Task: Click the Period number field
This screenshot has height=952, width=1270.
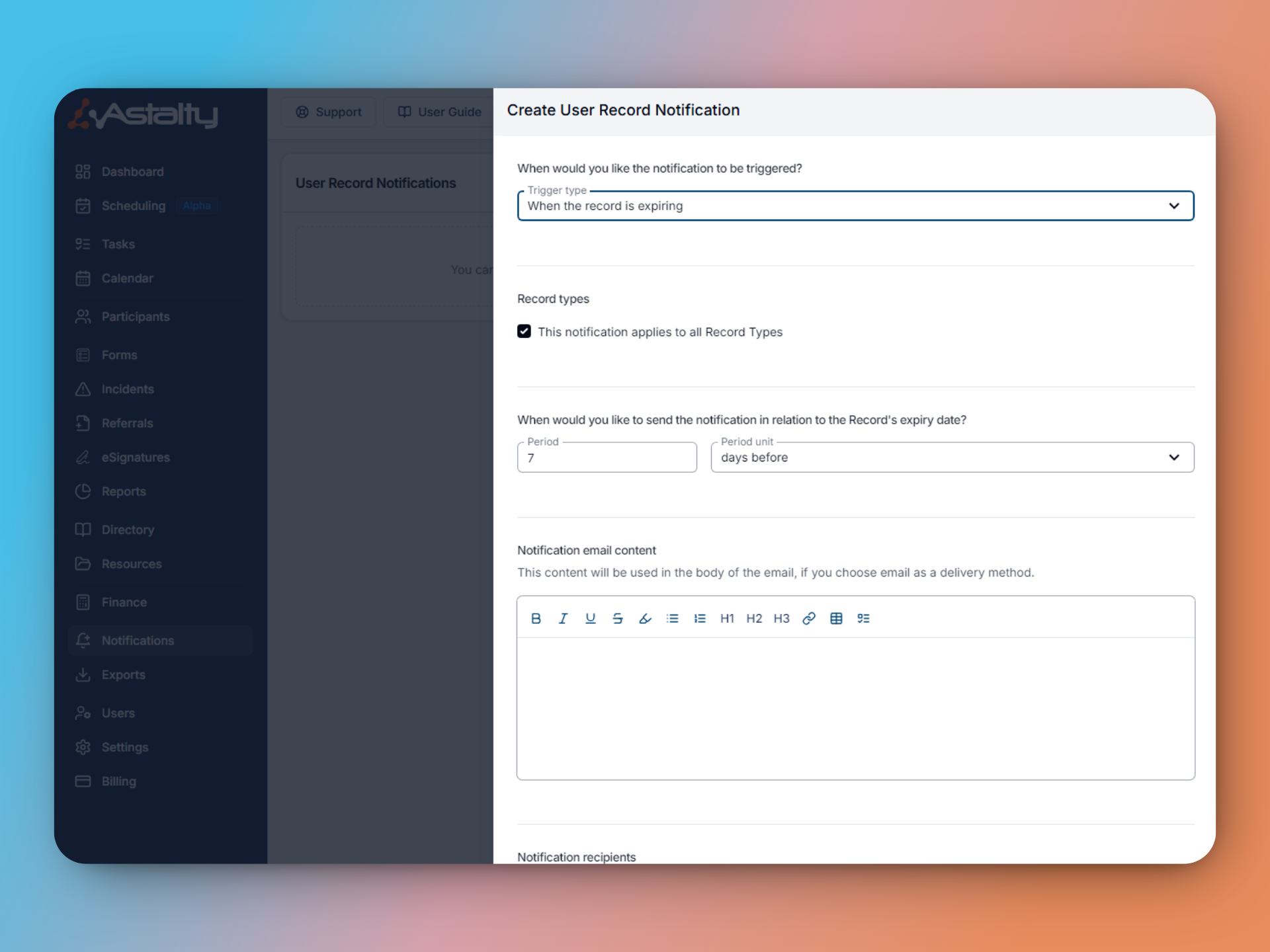Action: coord(606,457)
